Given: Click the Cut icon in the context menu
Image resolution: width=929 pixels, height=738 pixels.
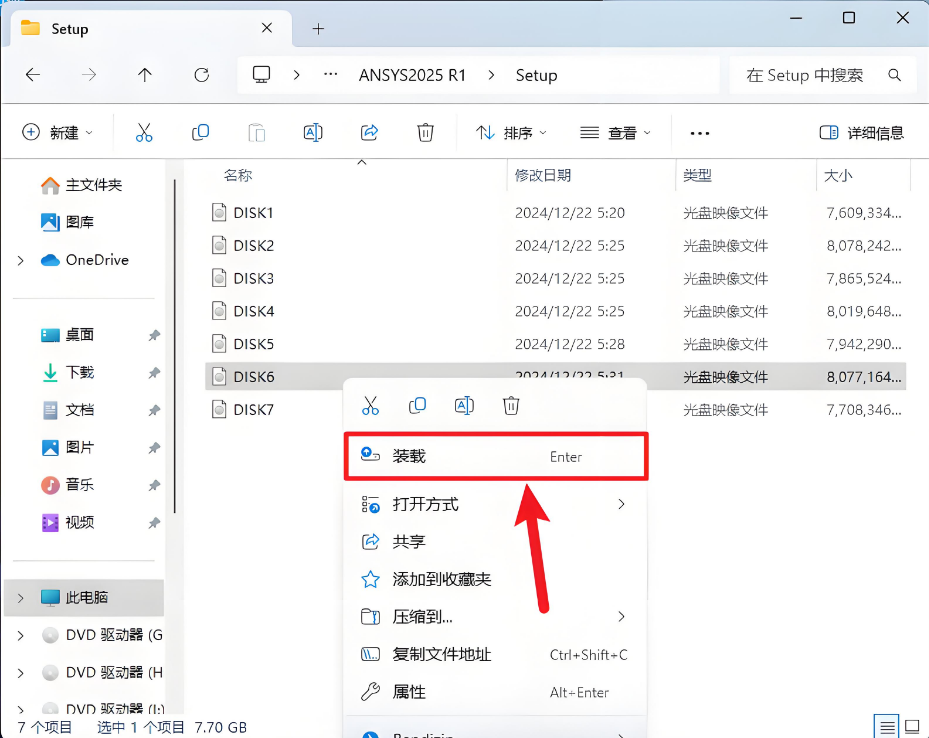Looking at the screenshot, I should (x=370, y=406).
